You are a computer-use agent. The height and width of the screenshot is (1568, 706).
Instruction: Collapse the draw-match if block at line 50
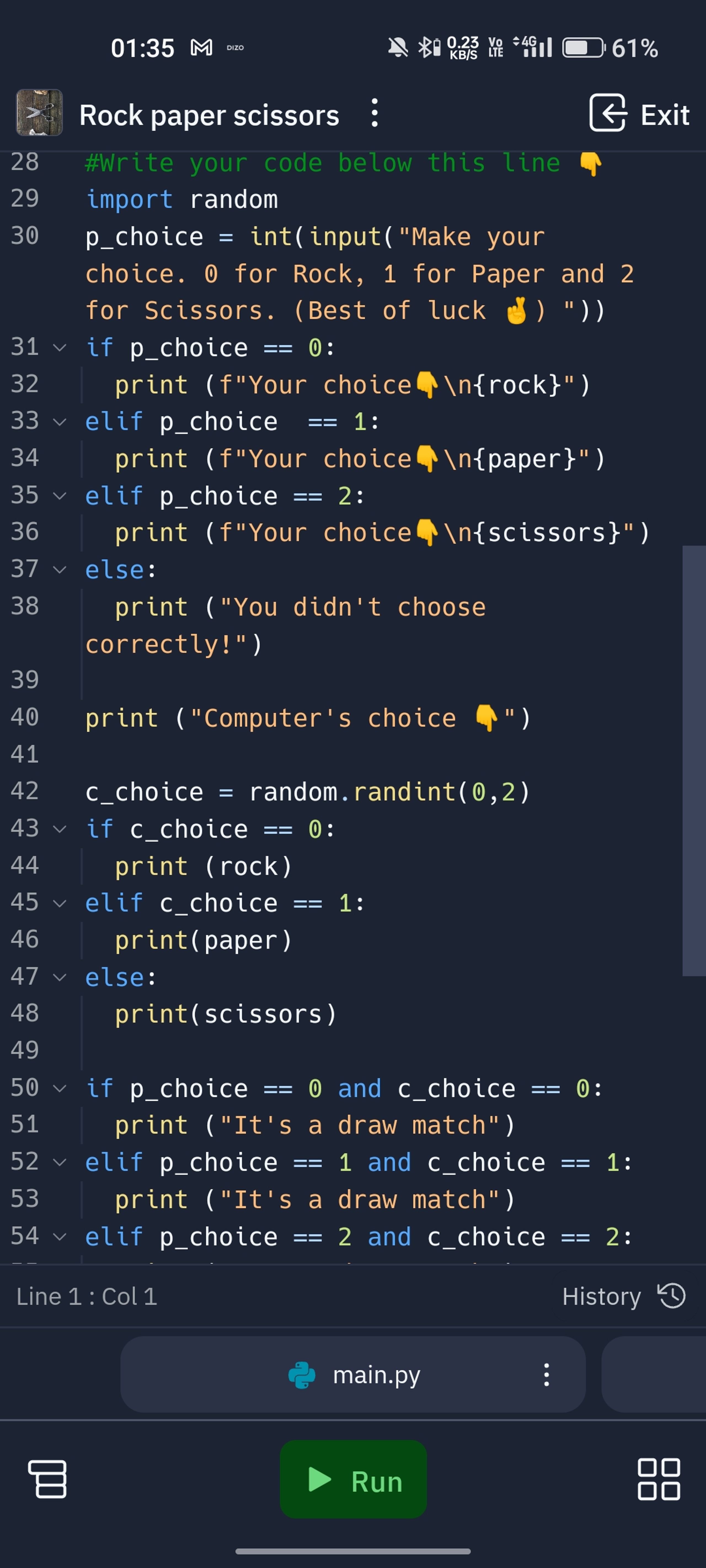[x=60, y=1088]
